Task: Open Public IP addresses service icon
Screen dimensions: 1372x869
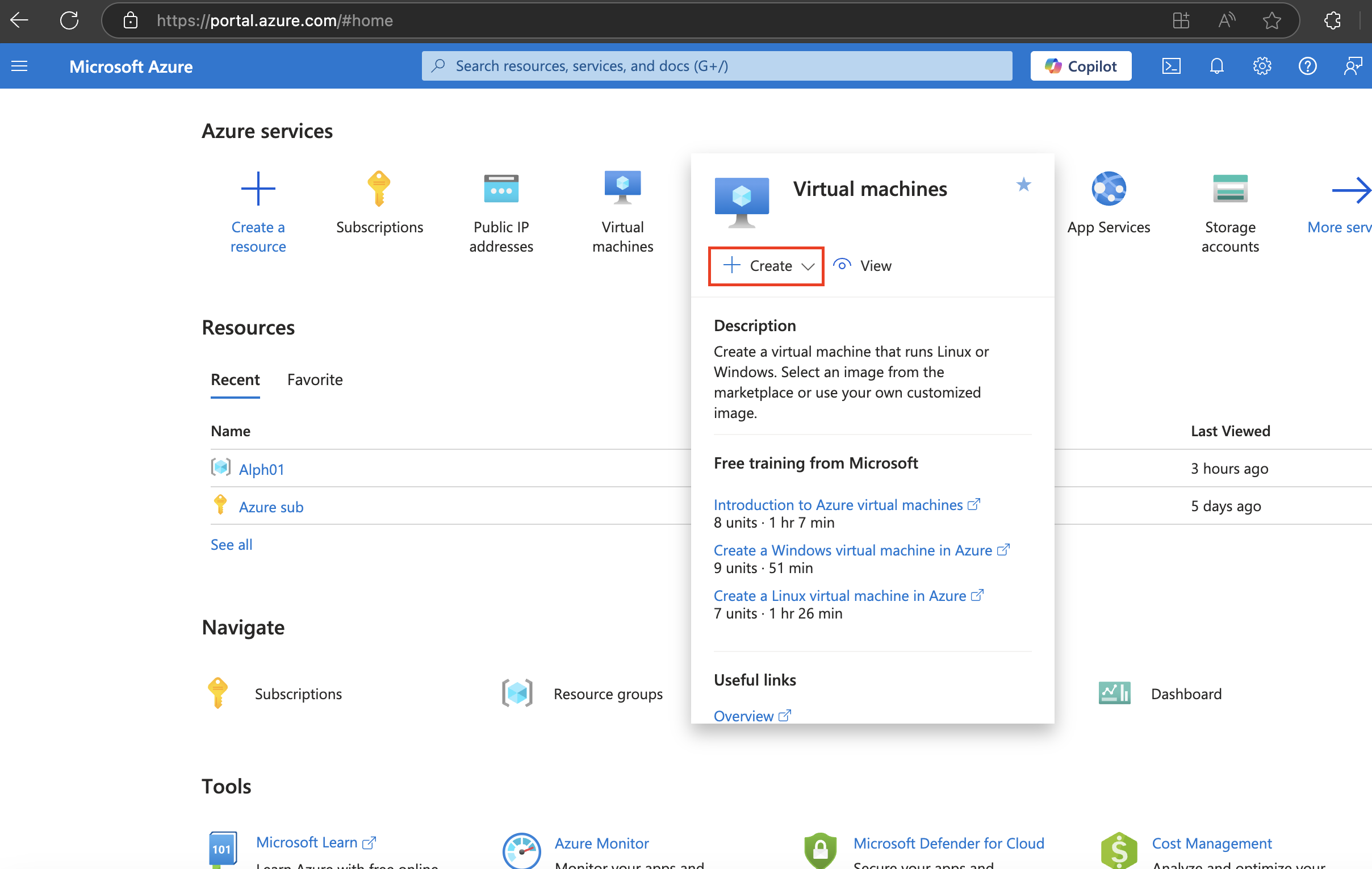Action: 501,189
